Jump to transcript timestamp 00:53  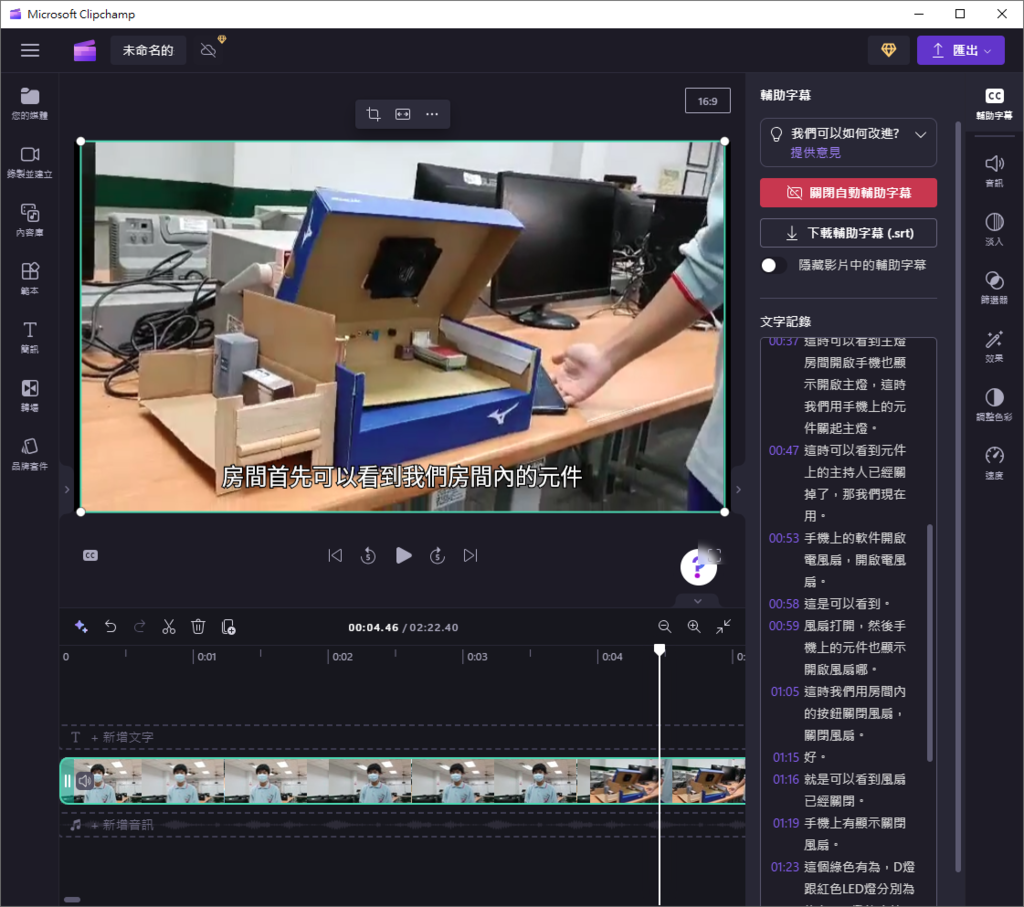(783, 538)
